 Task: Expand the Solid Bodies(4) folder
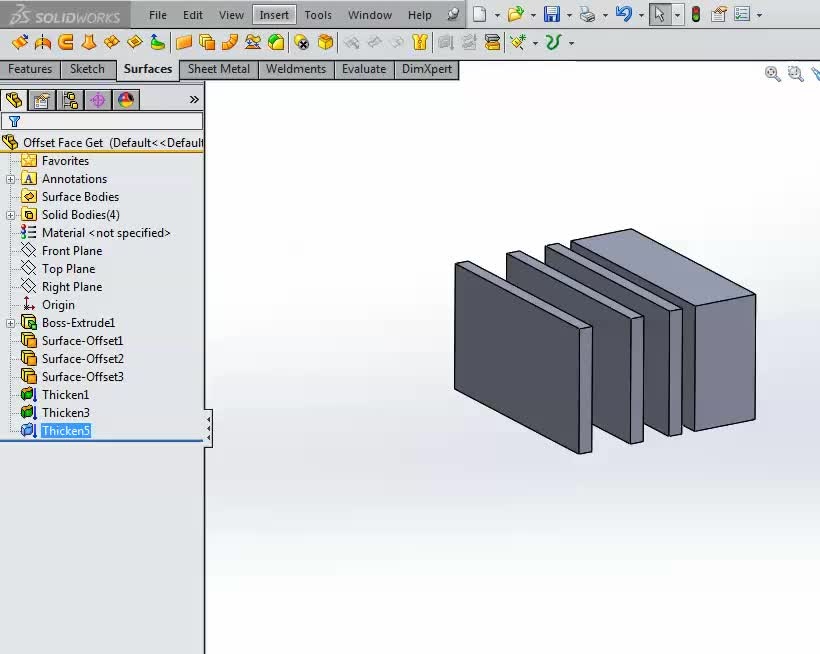tap(11, 215)
